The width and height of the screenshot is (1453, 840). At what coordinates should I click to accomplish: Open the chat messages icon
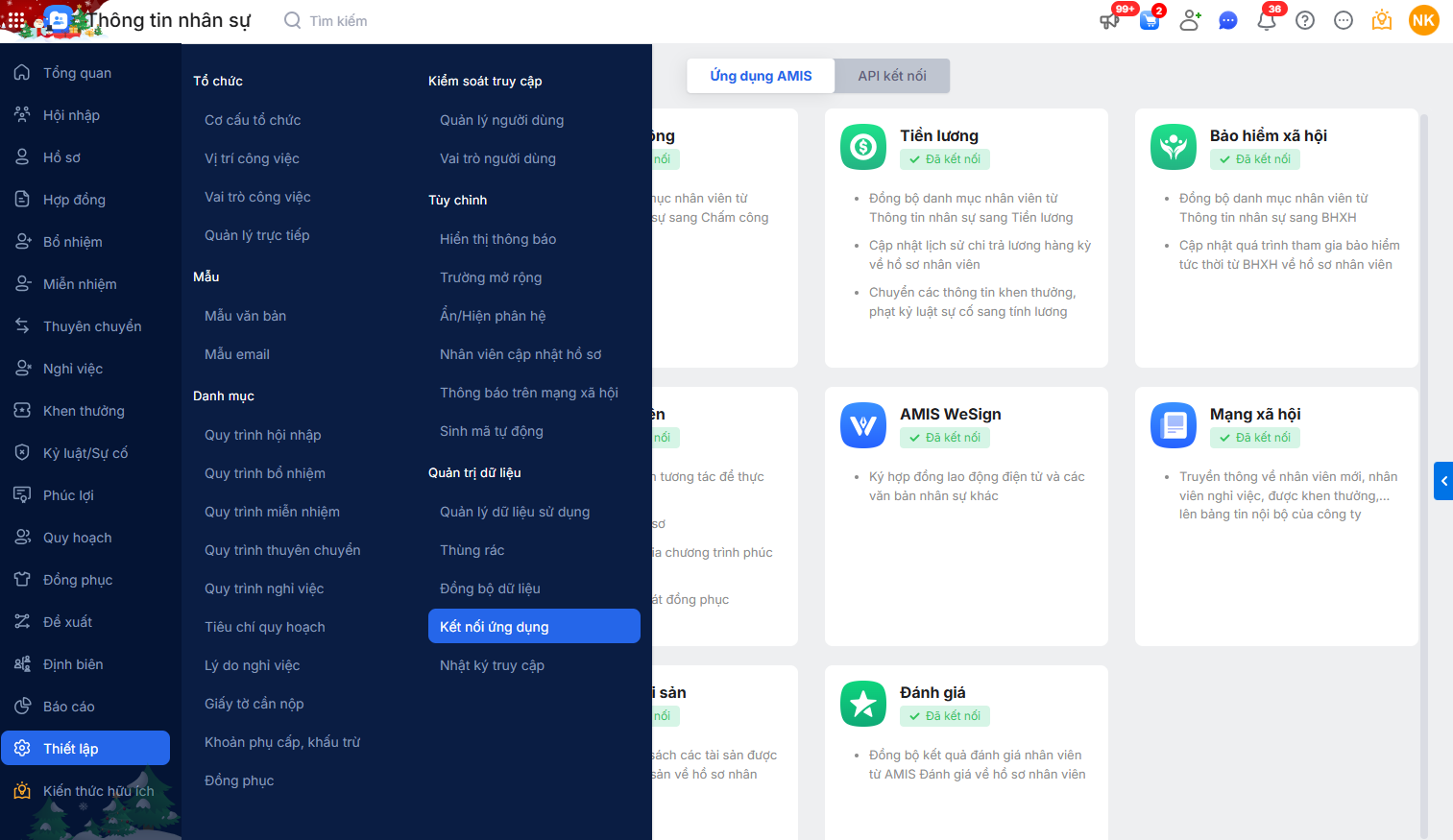[x=1228, y=20]
